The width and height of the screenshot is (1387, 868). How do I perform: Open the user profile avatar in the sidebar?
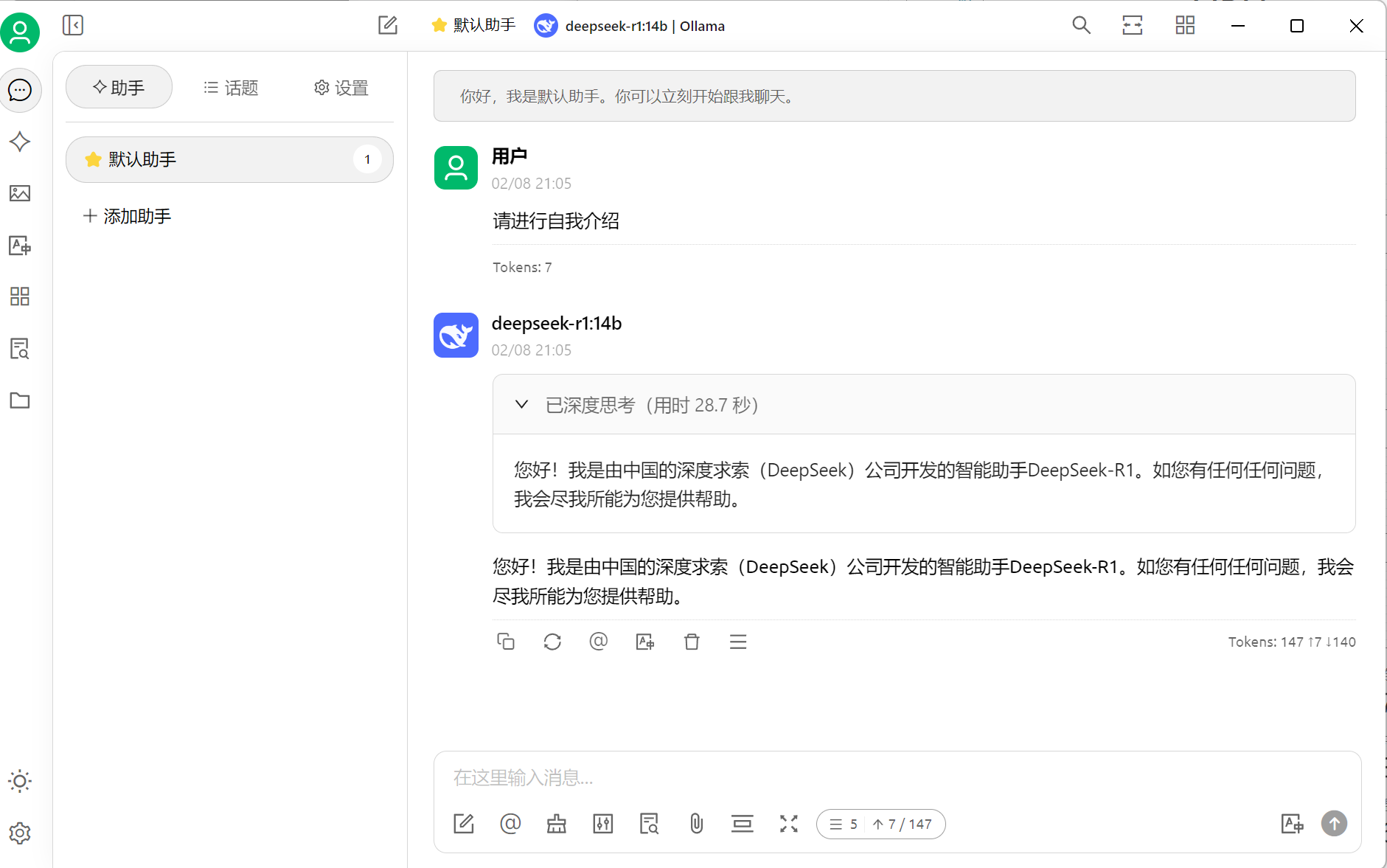tap(20, 32)
